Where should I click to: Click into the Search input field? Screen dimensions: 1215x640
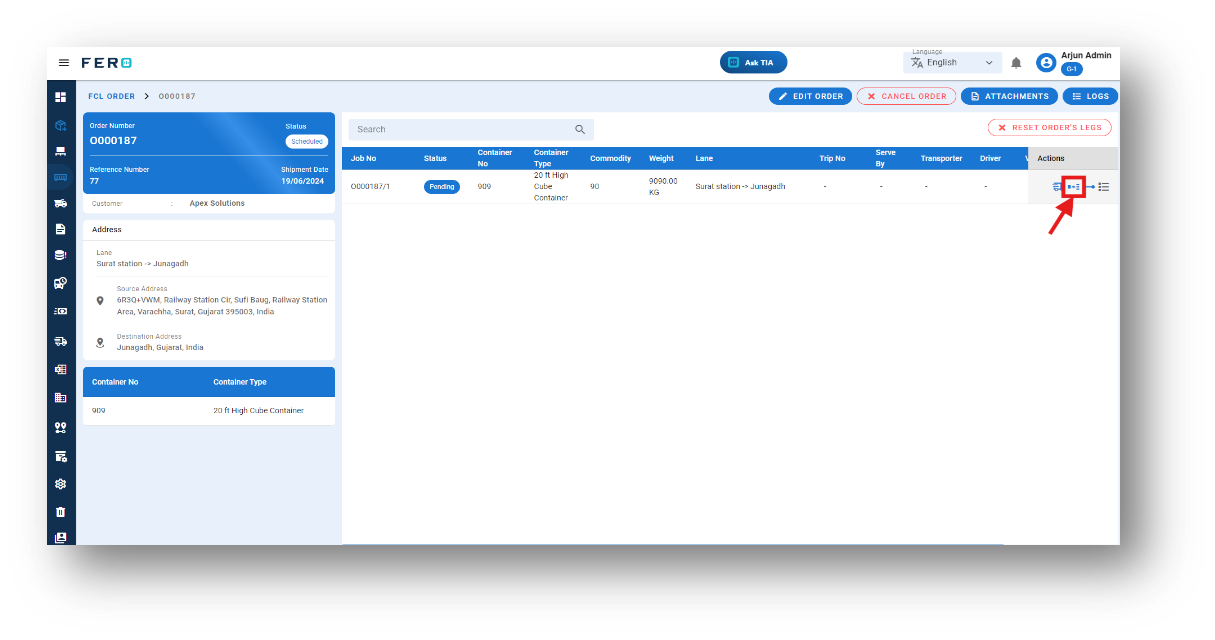point(471,129)
